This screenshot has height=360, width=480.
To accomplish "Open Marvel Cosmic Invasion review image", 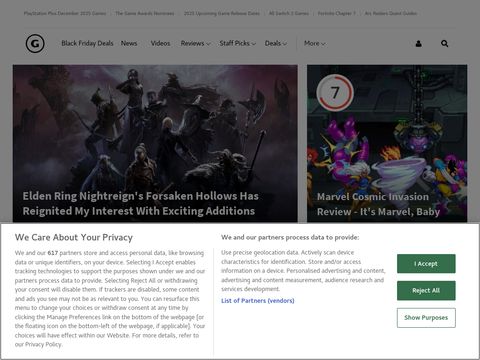I will point(387,143).
